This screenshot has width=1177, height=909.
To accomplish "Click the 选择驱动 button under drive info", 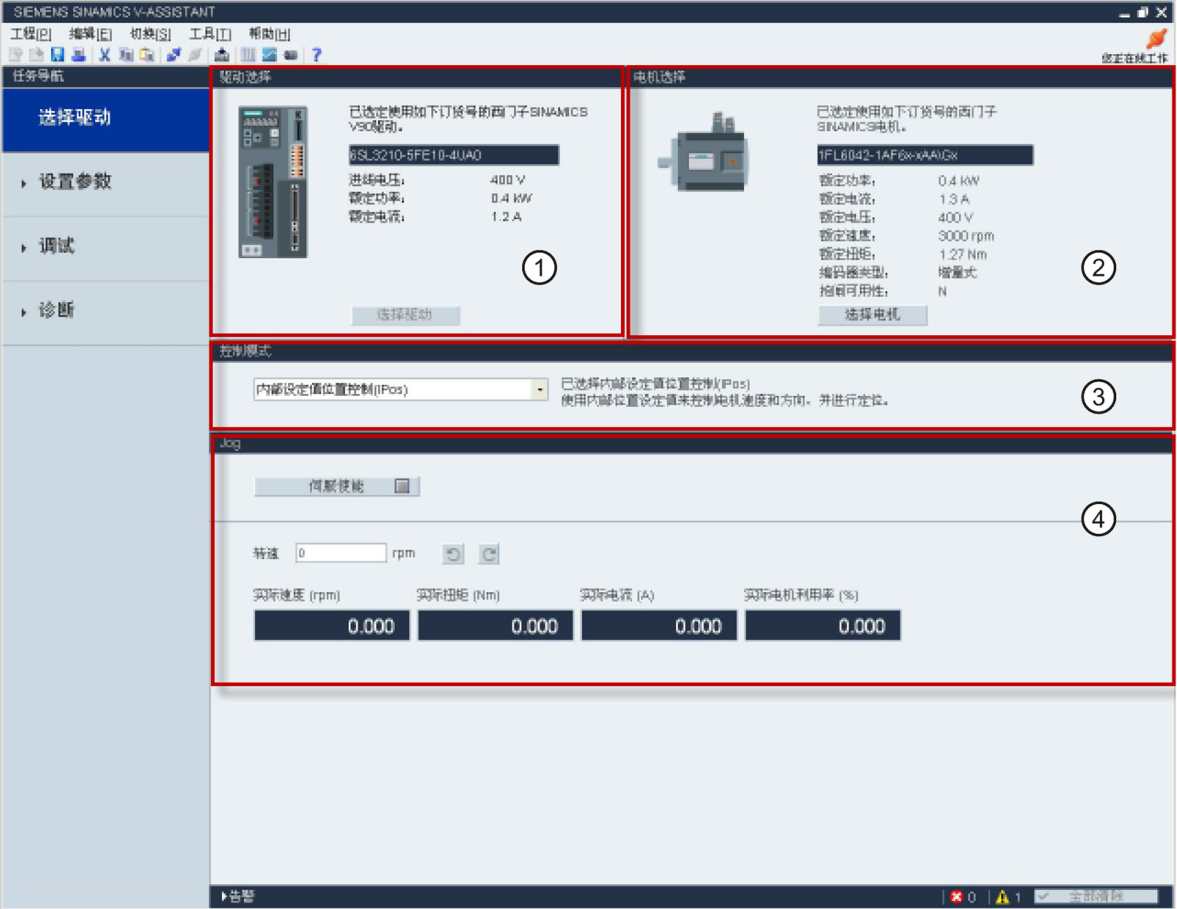I will point(405,315).
